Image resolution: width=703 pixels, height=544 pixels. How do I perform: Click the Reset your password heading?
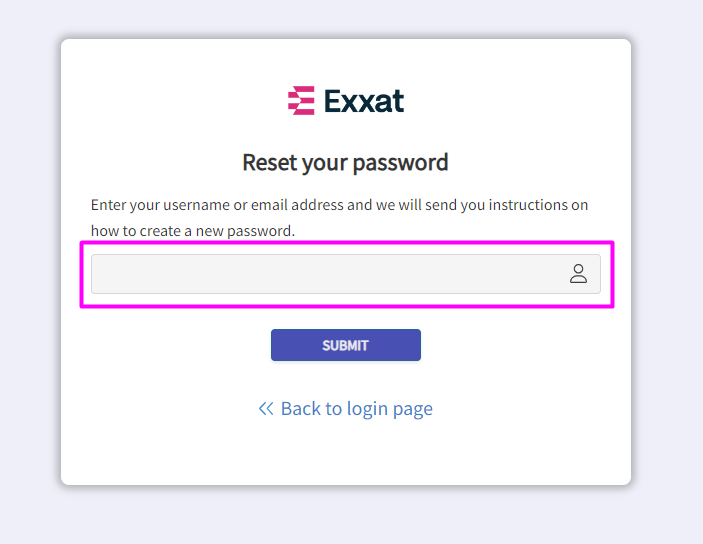click(345, 162)
